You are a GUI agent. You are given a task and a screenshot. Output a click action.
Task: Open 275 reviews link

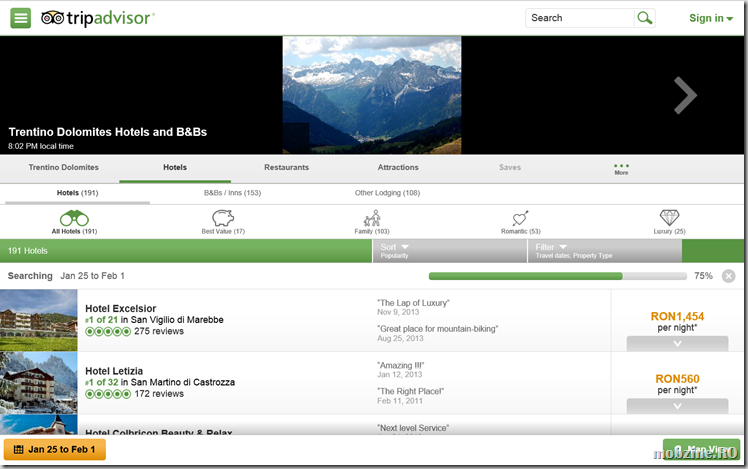pyautogui.click(x=159, y=332)
